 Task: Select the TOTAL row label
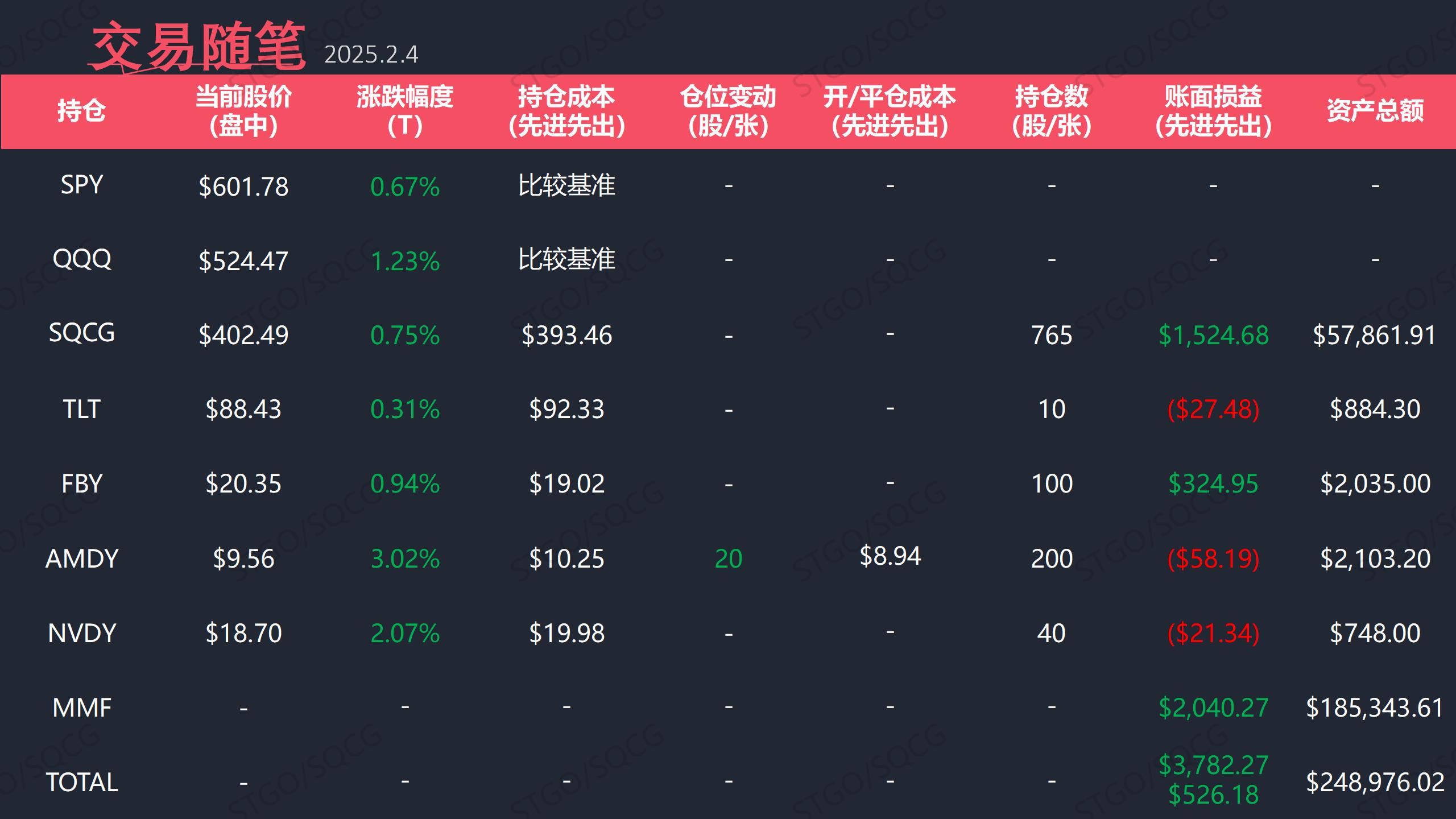[x=81, y=783]
